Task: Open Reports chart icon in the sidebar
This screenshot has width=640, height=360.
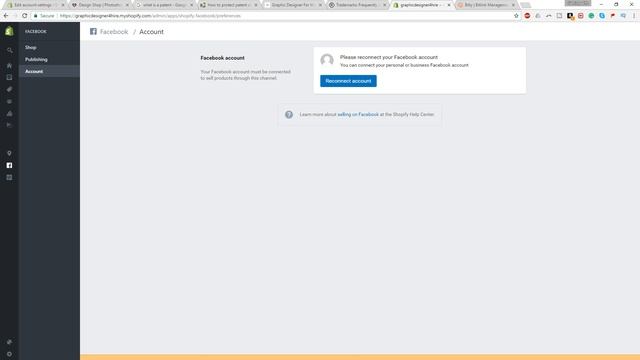Action: click(x=9, y=113)
